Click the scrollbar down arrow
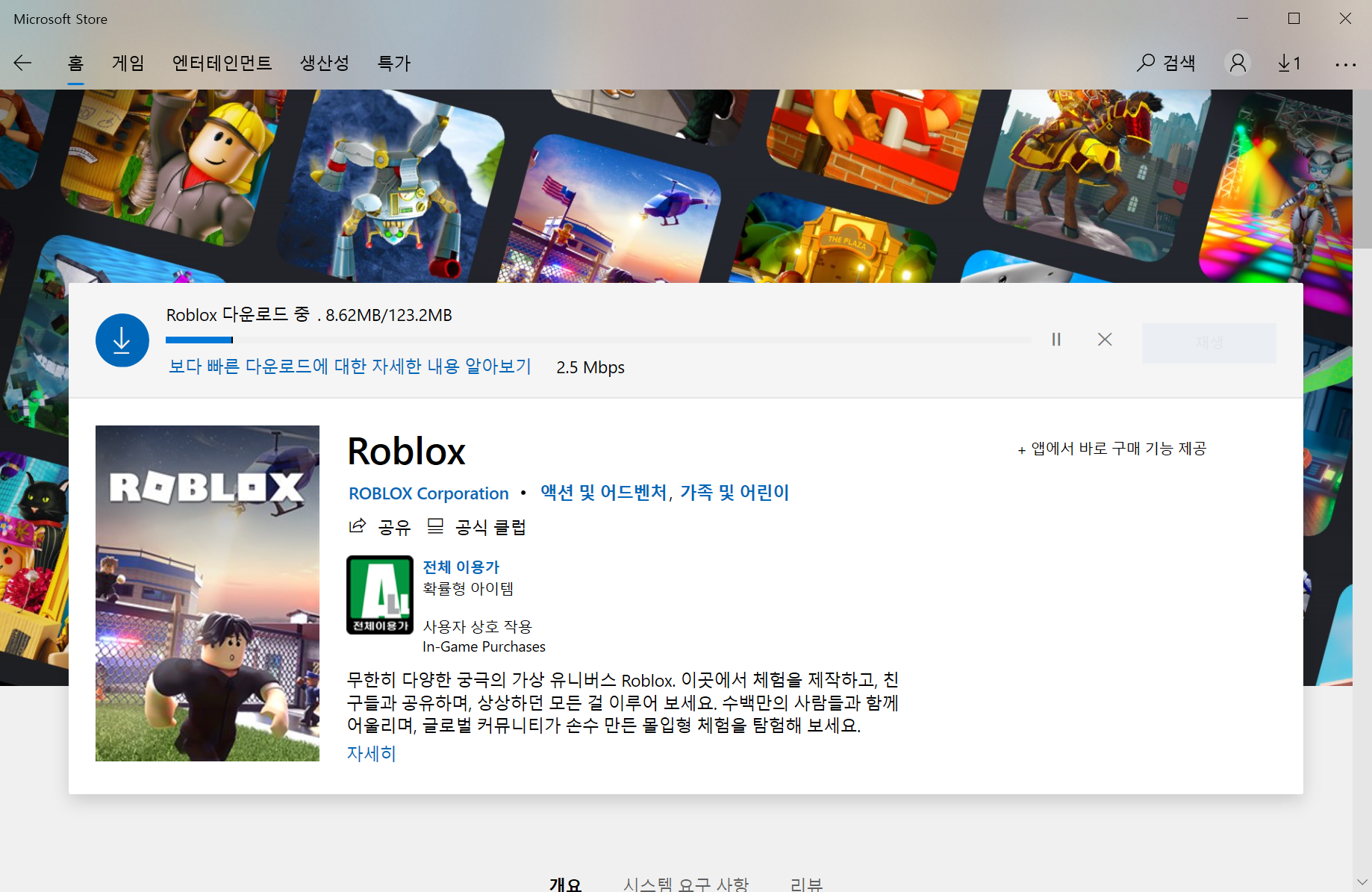Image resolution: width=1372 pixels, height=892 pixels. tap(1362, 882)
